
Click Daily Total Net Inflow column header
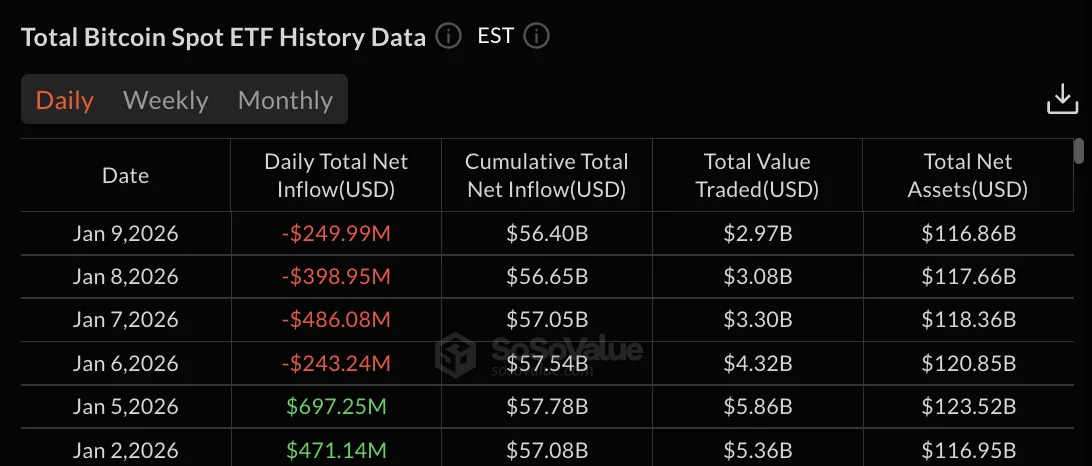pyautogui.click(x=336, y=175)
